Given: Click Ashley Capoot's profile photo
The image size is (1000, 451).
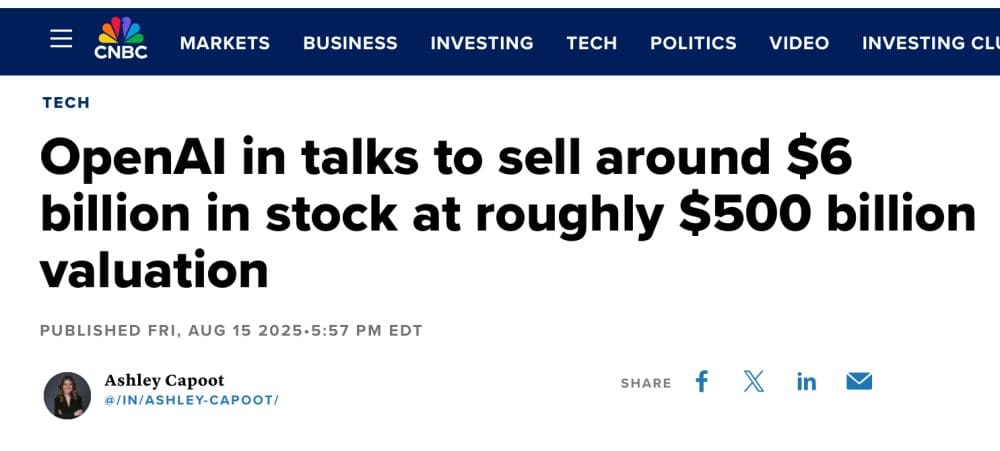Looking at the screenshot, I should click(x=67, y=395).
